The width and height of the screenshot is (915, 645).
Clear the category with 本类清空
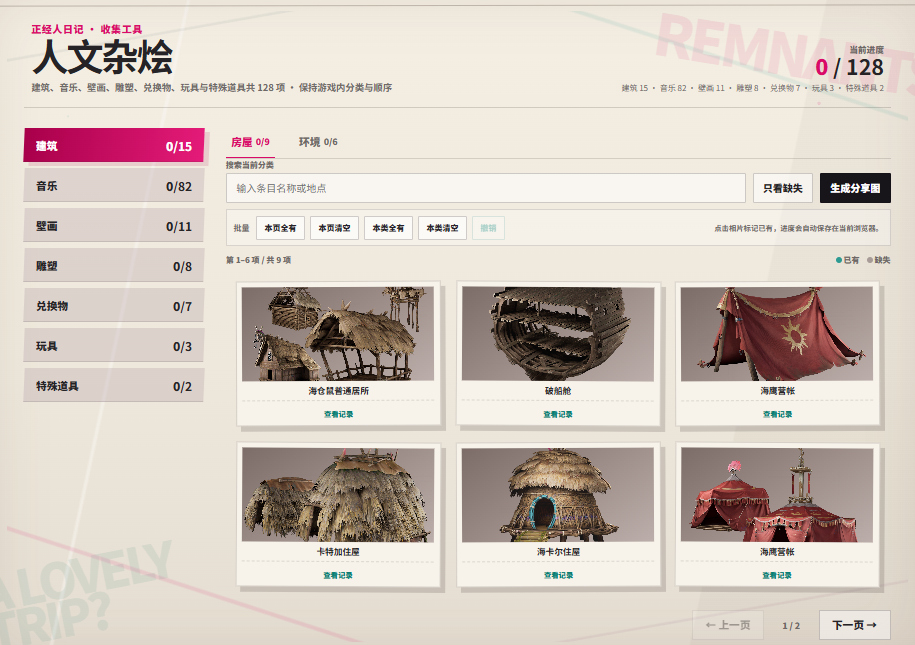[x=442, y=228]
